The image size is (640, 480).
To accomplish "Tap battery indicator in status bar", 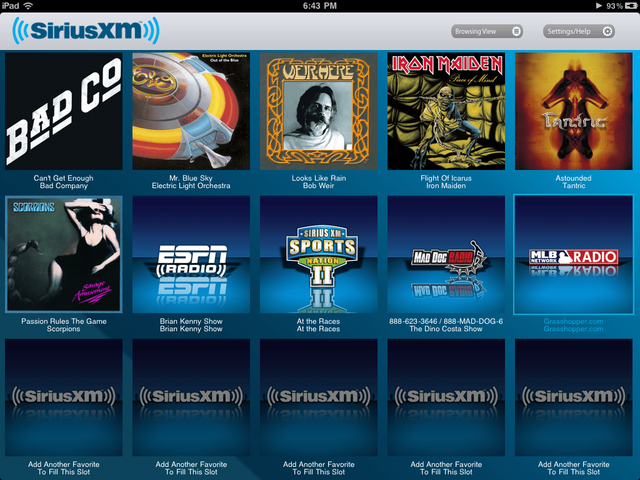I will pos(631,6).
